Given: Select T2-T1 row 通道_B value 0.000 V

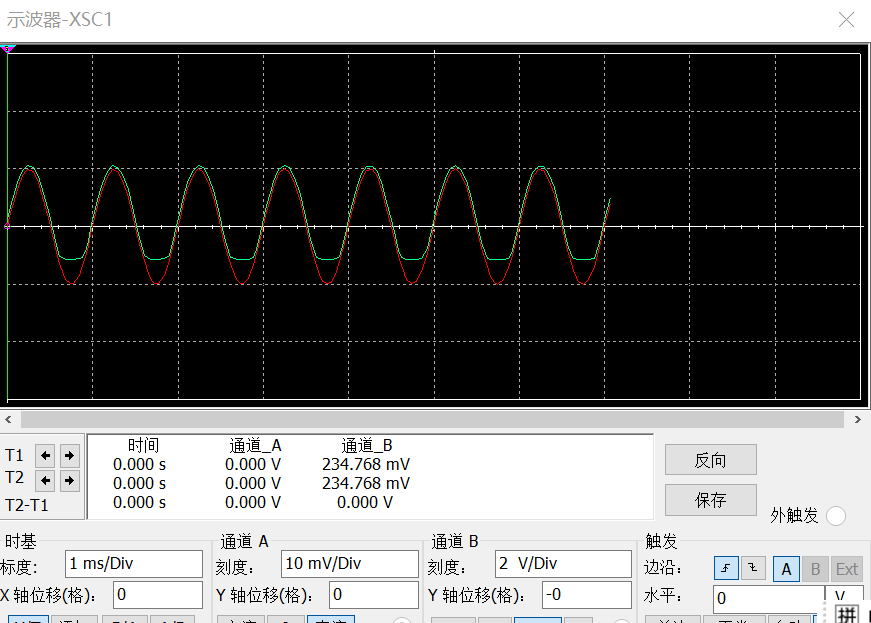Looking at the screenshot, I should point(365,503).
